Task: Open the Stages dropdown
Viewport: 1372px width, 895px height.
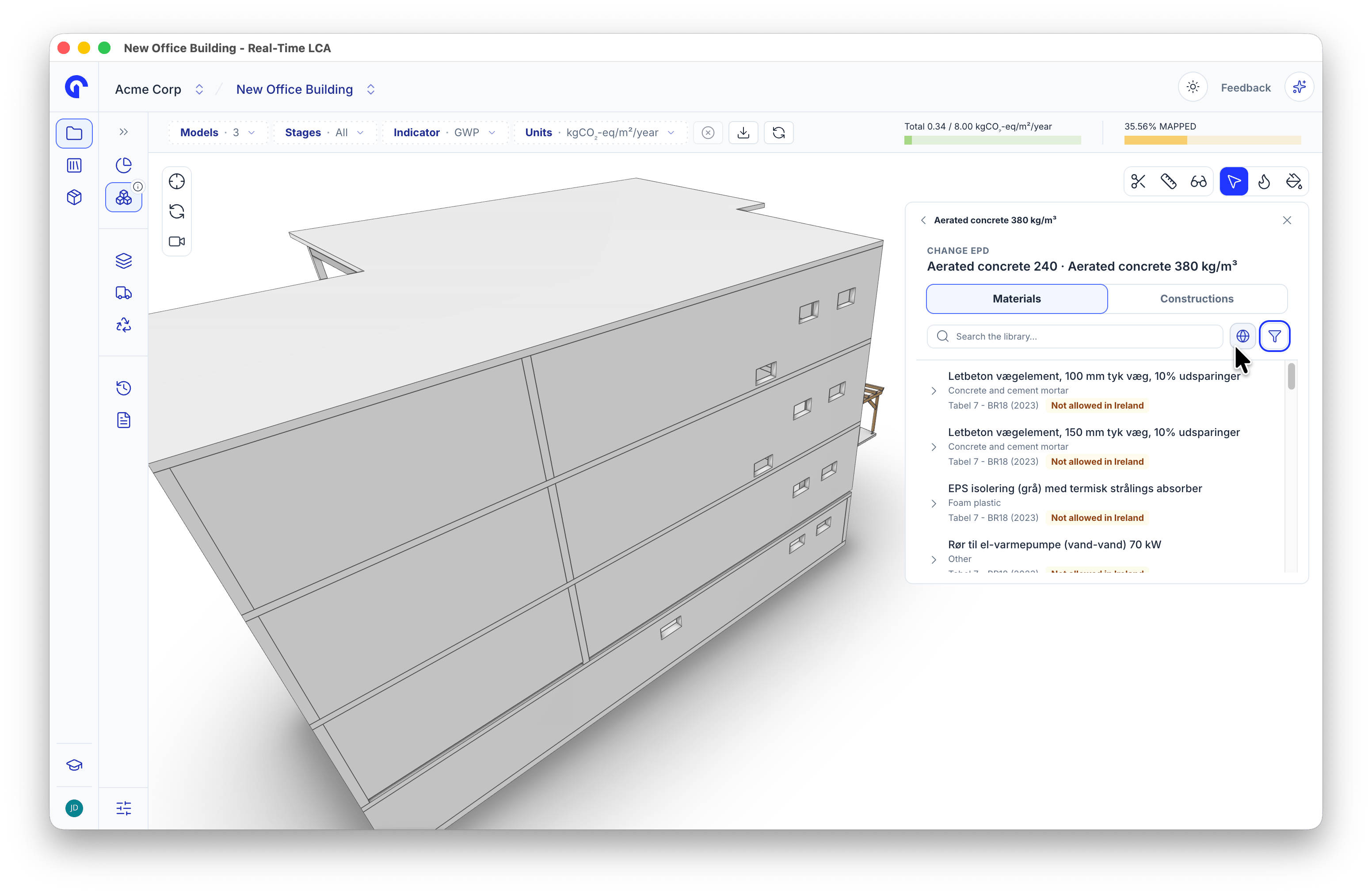Action: 324,133
